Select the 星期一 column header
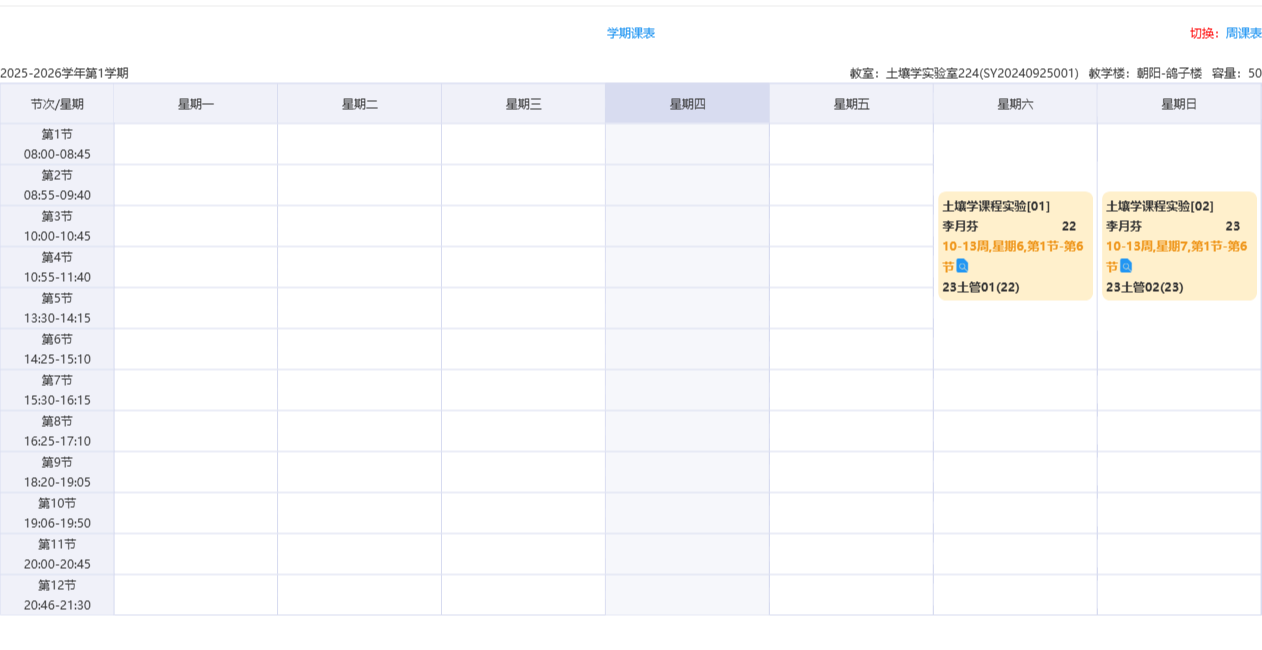 pyautogui.click(x=196, y=104)
